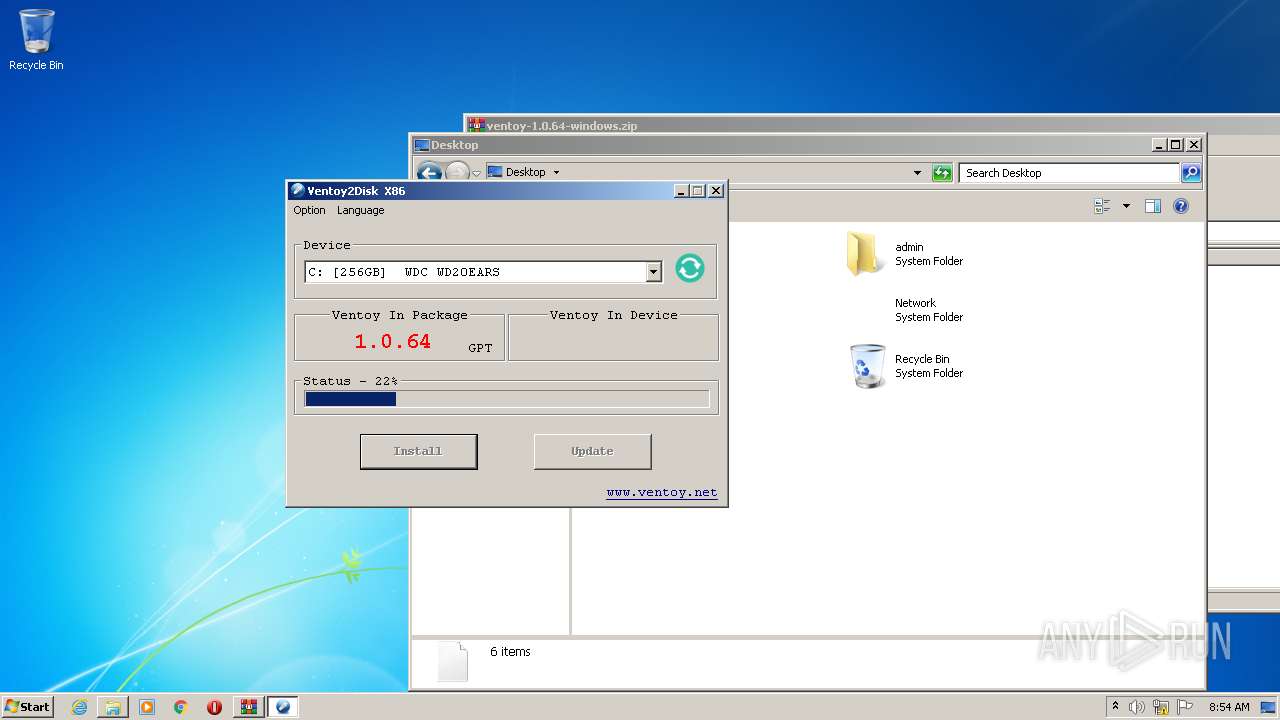Click Back arrow in Desktop explorer window
The height and width of the screenshot is (720, 1280).
pos(429,172)
